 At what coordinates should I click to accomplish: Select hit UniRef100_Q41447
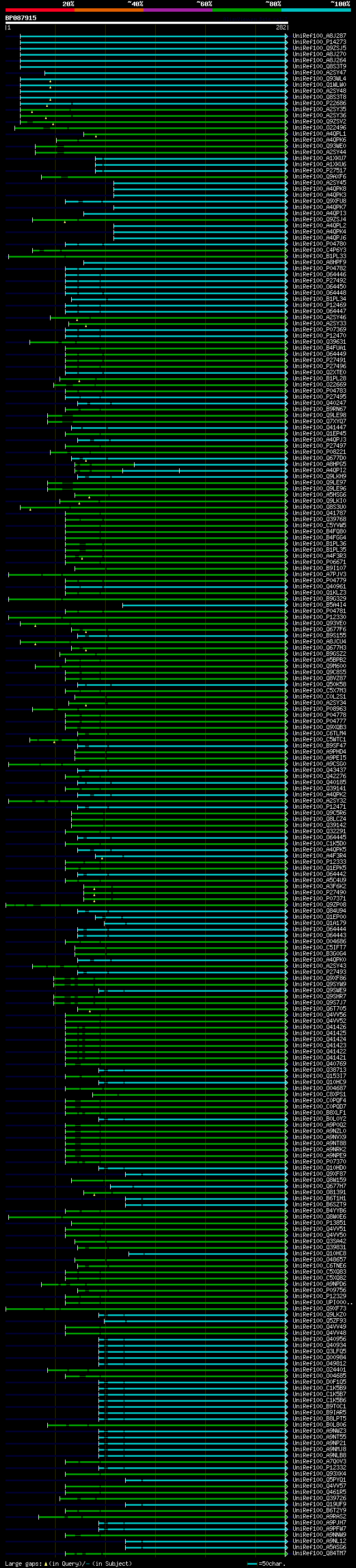319,427
